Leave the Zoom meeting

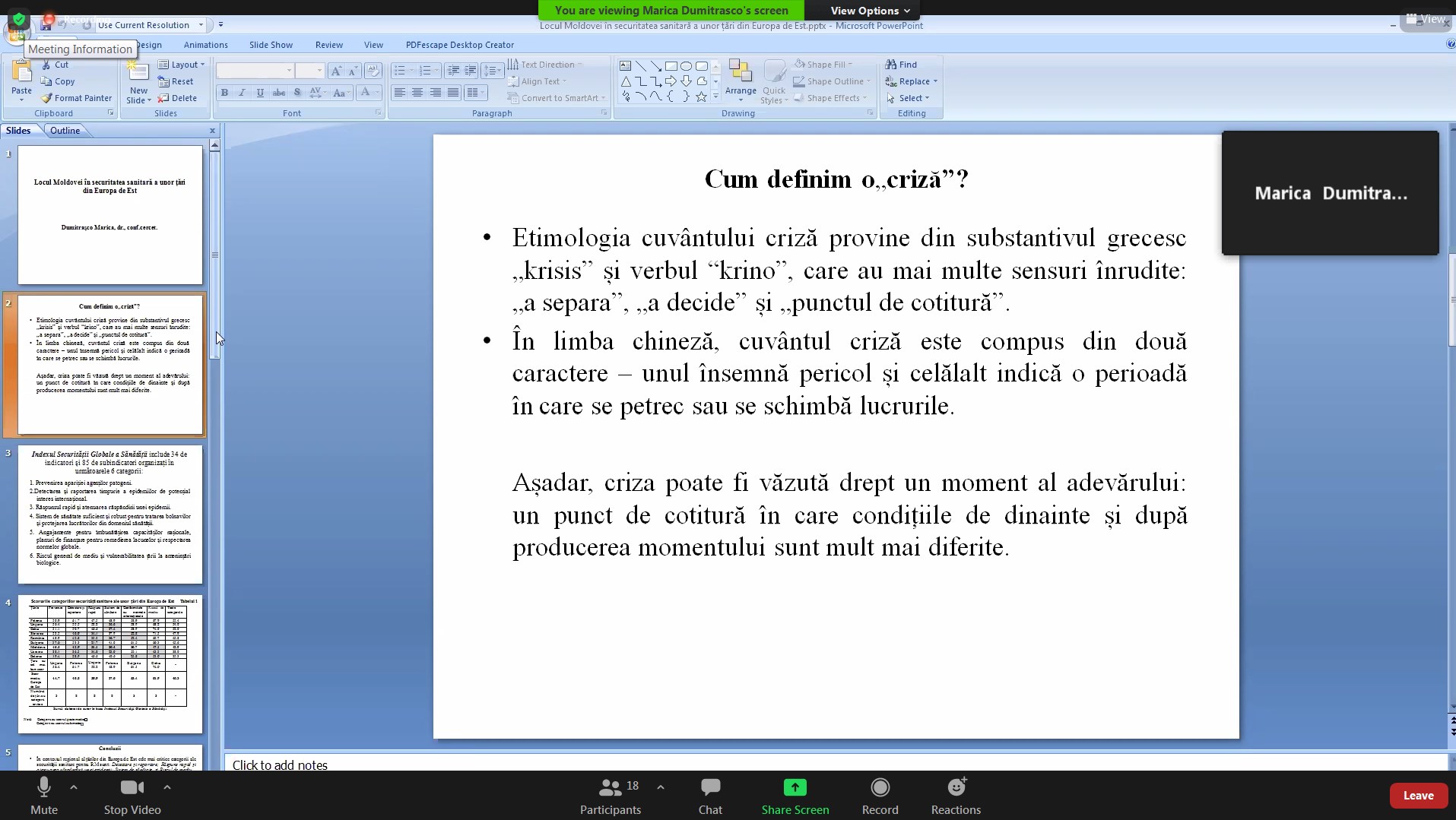[x=1418, y=796]
